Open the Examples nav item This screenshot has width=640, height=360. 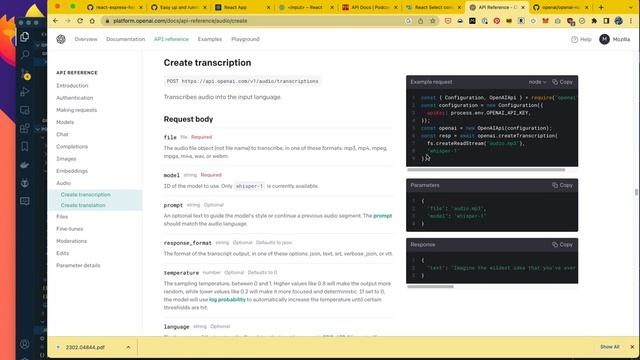pyautogui.click(x=210, y=39)
